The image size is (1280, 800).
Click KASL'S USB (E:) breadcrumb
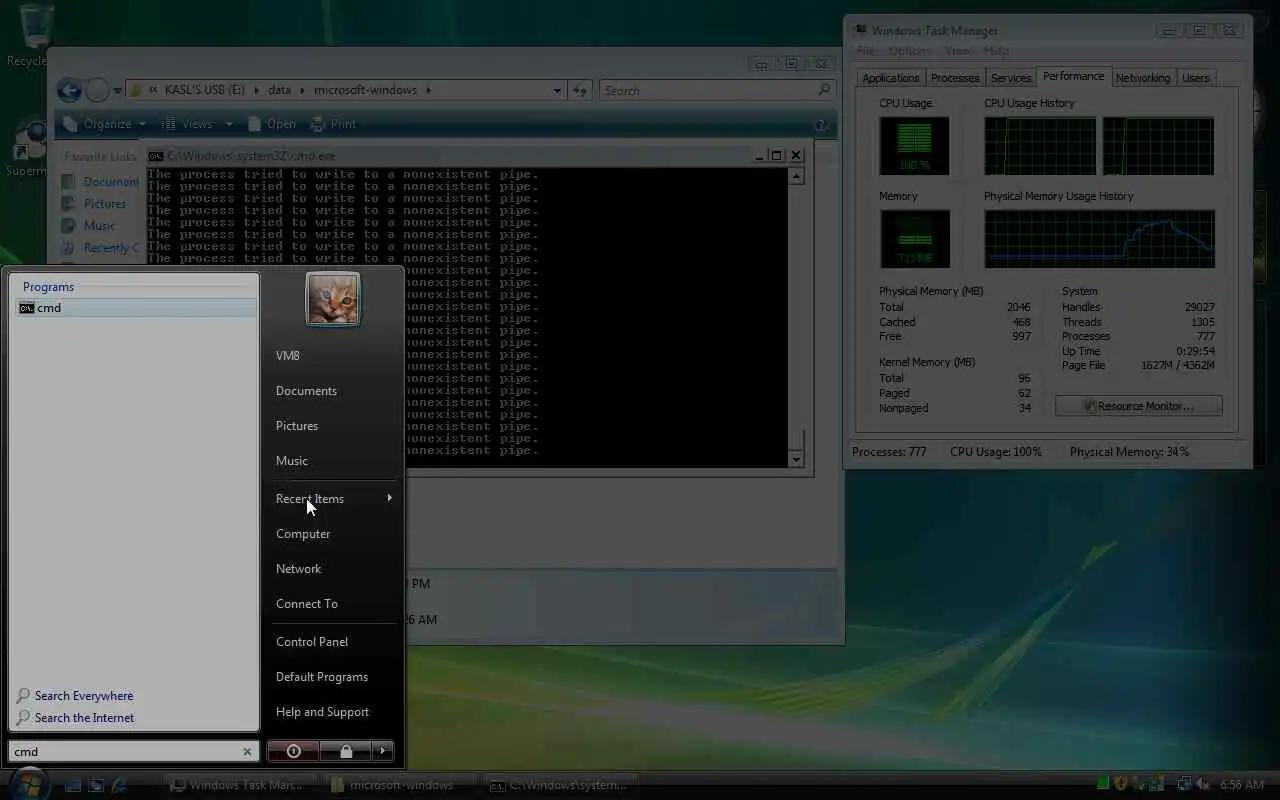pyautogui.click(x=205, y=90)
